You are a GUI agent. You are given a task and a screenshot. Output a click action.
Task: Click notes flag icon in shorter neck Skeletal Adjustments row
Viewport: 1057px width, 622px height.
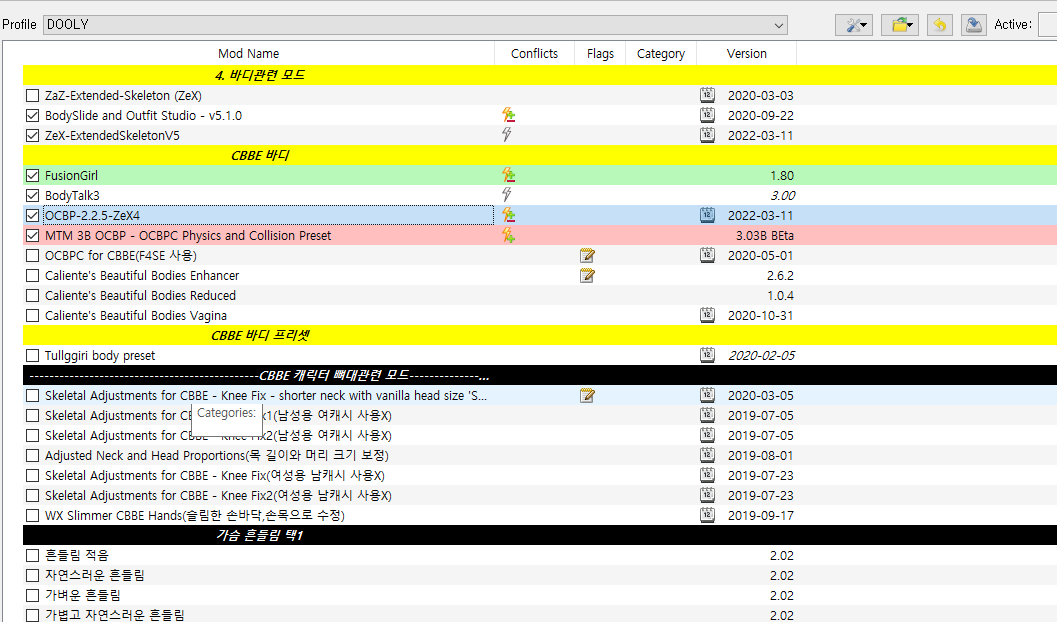click(x=587, y=396)
